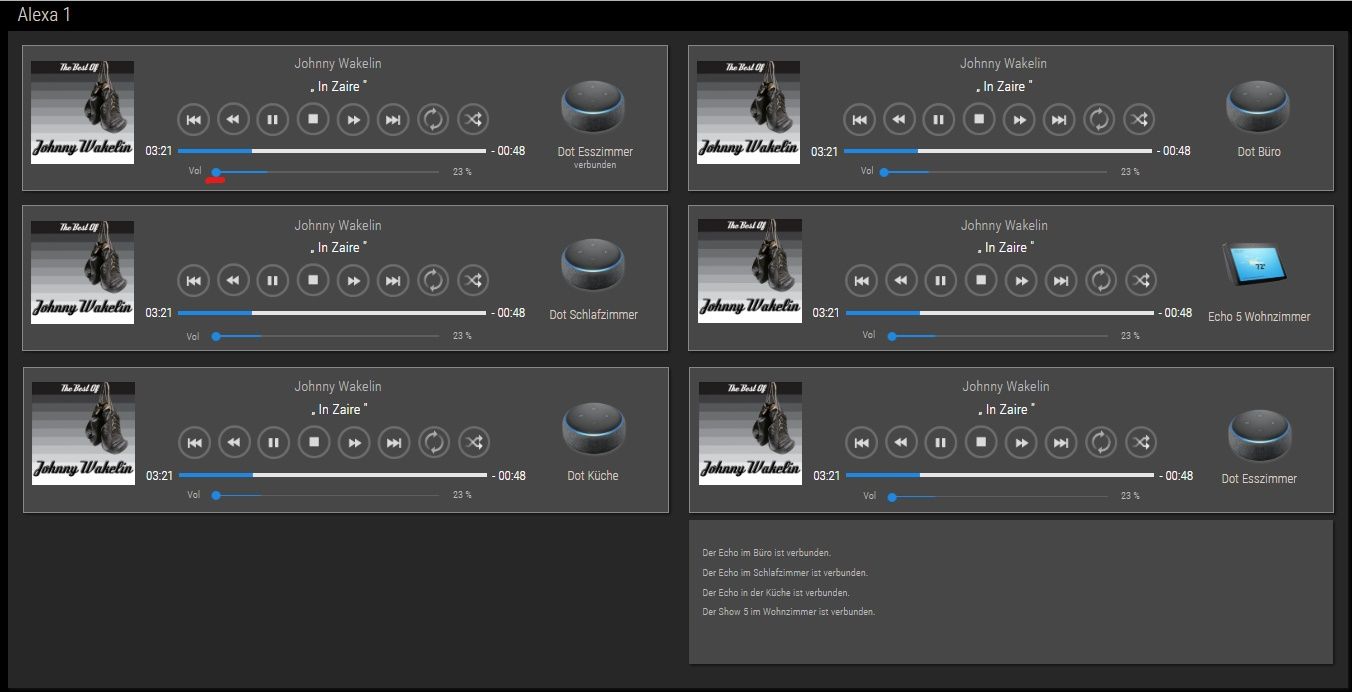Click the volume slider of Dot Küche
Viewport: 1352px width, 692px height.
pyautogui.click(x=325, y=495)
